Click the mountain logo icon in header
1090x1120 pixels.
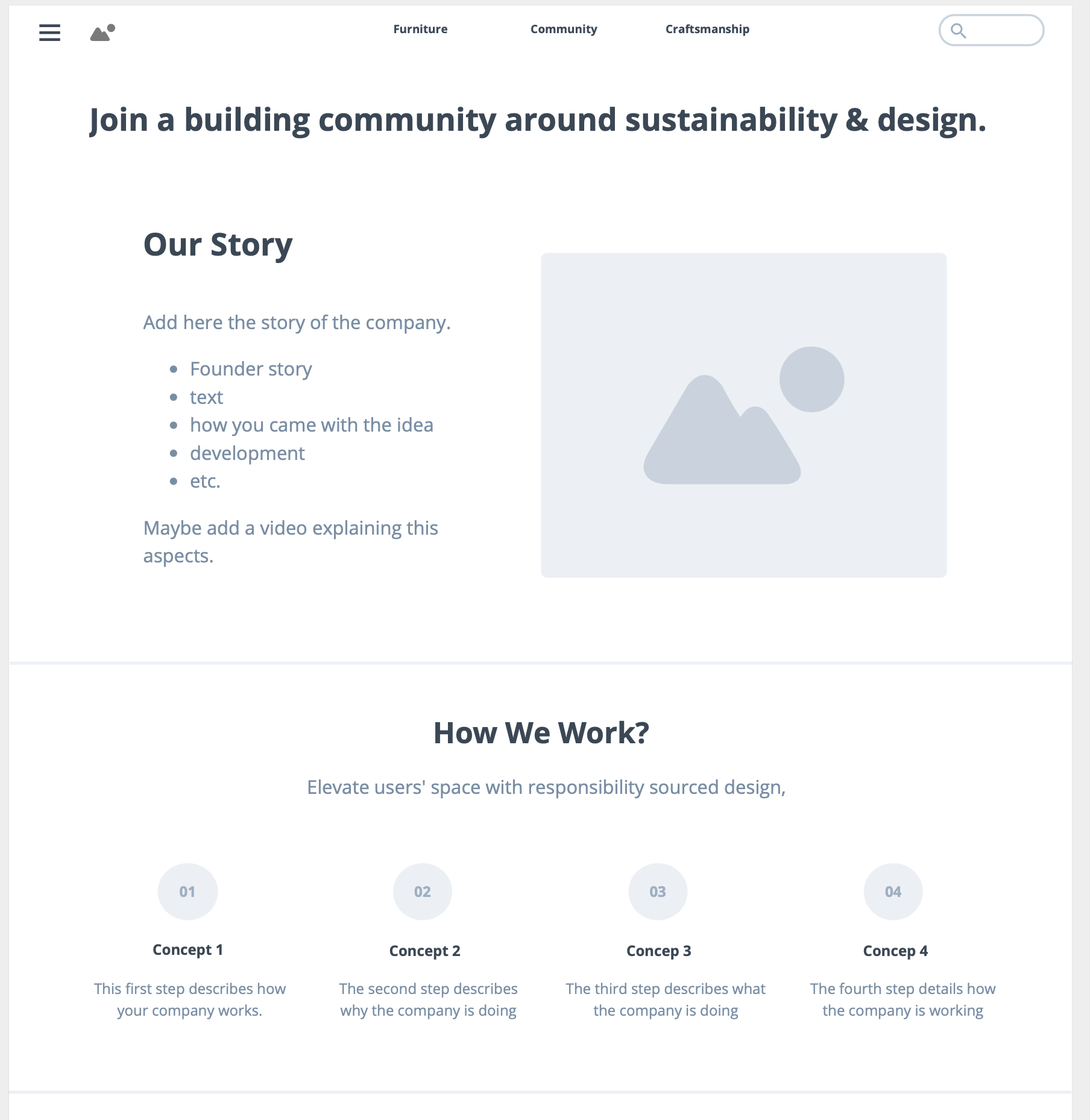(102, 33)
